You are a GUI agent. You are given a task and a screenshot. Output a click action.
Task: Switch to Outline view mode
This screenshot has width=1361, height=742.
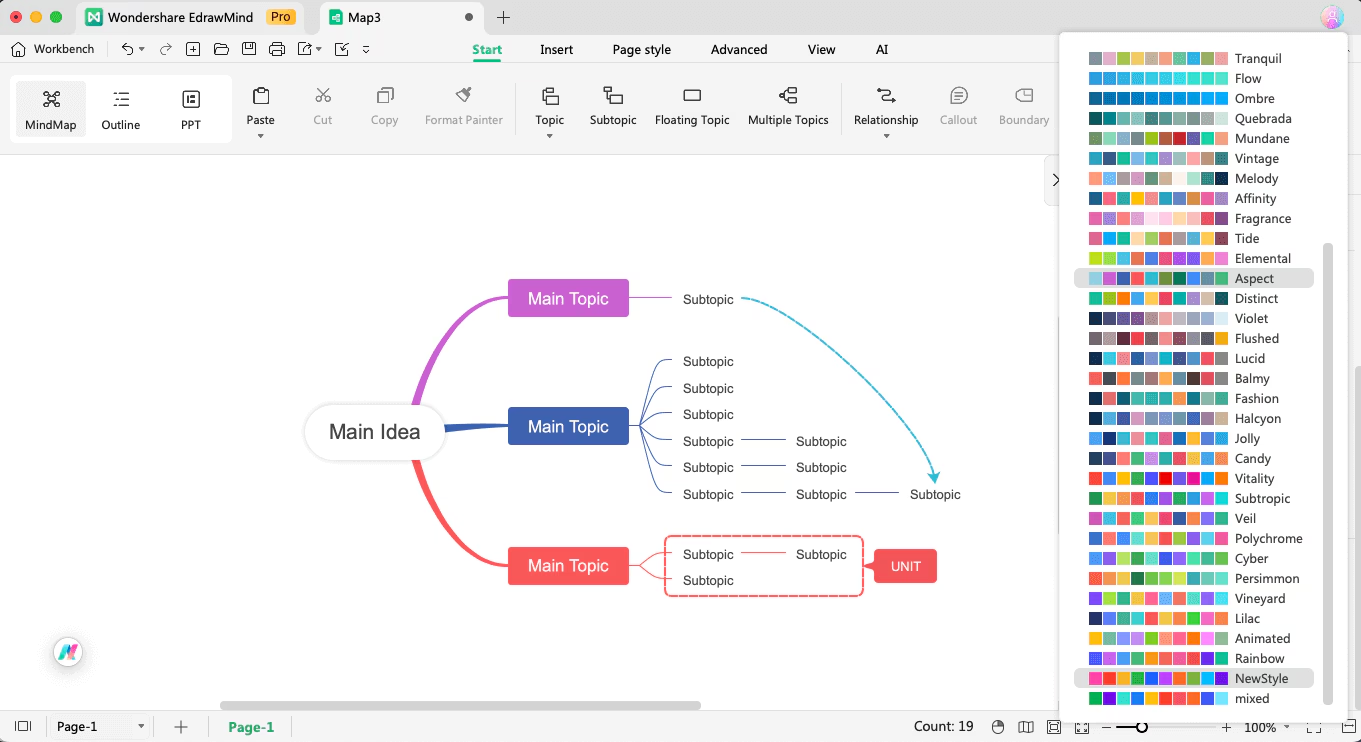click(121, 109)
